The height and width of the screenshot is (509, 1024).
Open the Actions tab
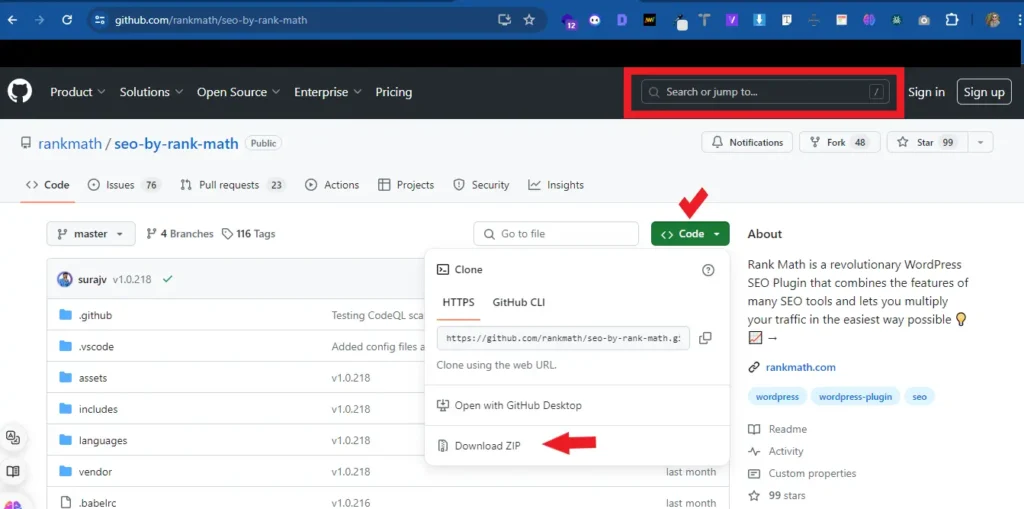point(332,185)
